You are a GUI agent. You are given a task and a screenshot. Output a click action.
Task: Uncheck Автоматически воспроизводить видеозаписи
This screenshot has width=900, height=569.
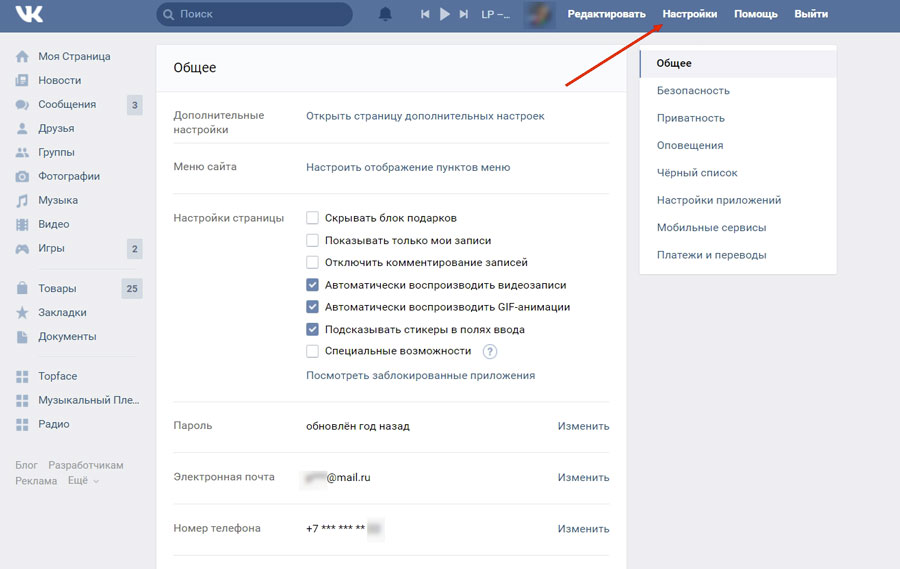312,285
